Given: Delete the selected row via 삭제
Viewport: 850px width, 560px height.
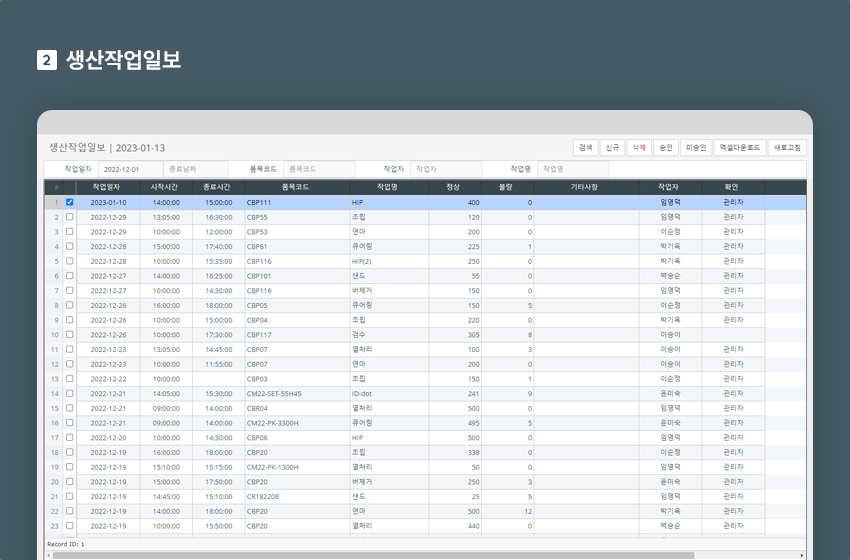Looking at the screenshot, I should coord(639,147).
